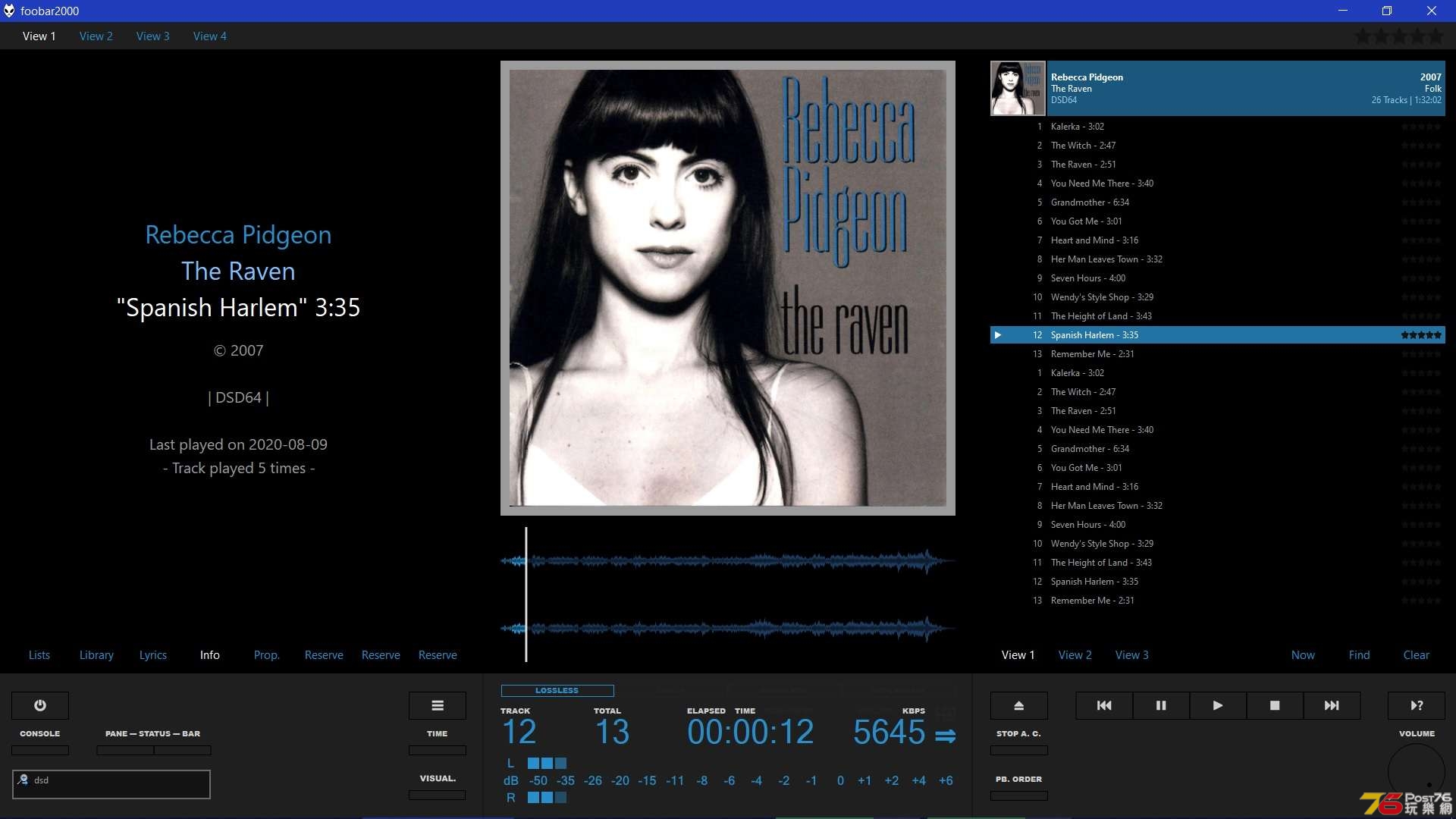The height and width of the screenshot is (819, 1456).
Task: Open the Library panel view
Action: [96, 654]
